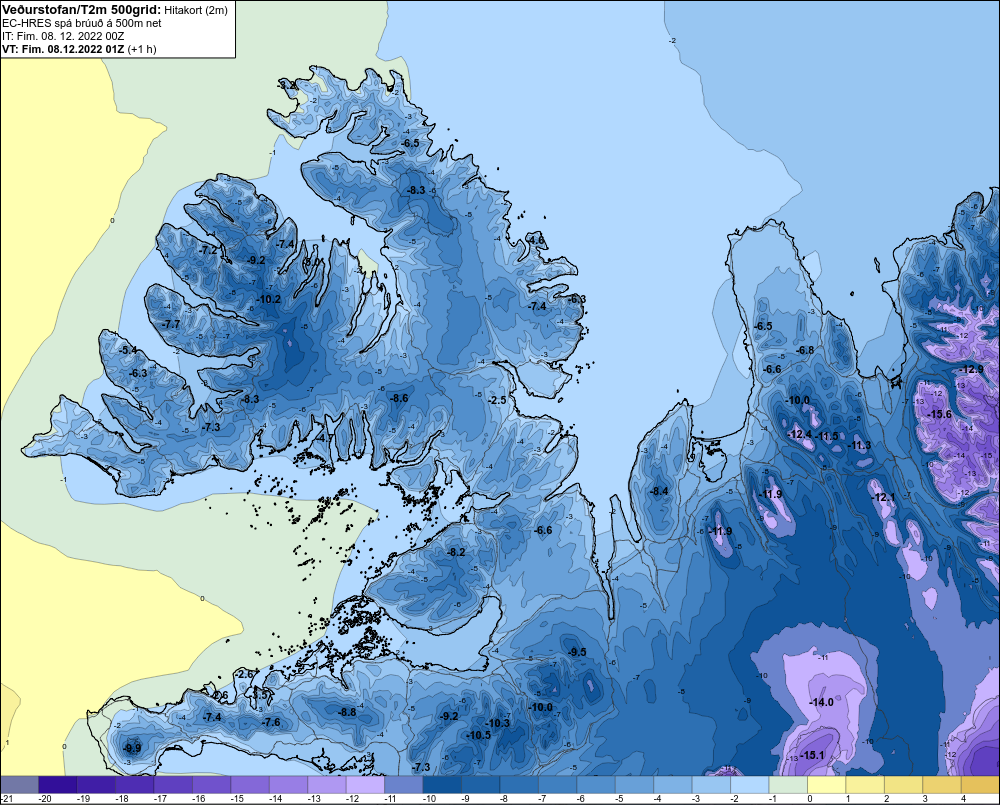Click the -8.8 temperature label
Viewport: 1000px width, 805px height.
coord(348,712)
